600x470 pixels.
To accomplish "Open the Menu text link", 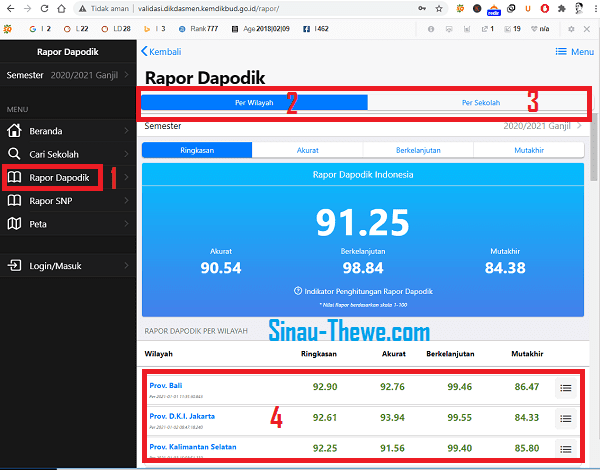I will [582, 52].
